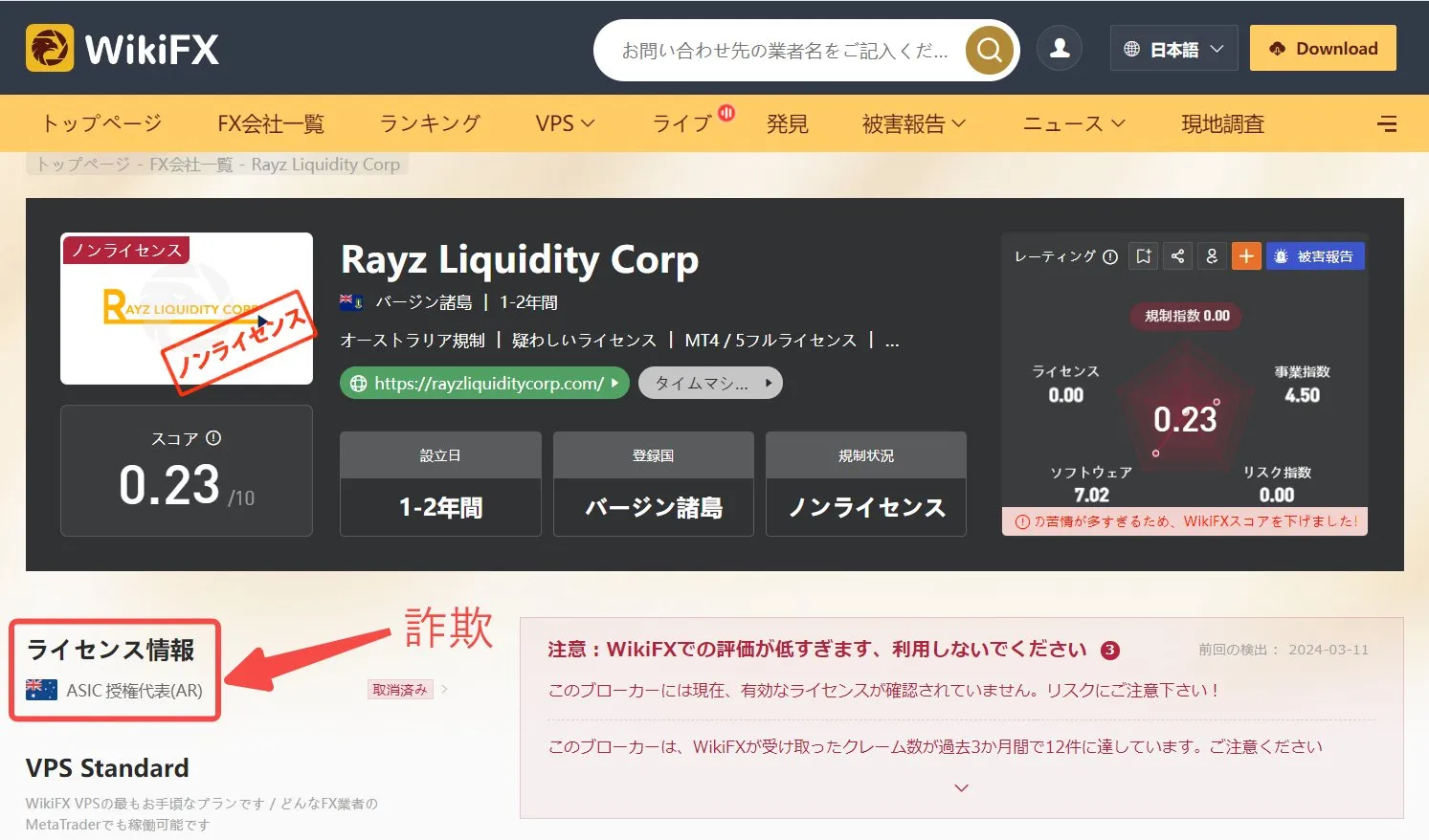
Task: Click the search magnifier button
Action: [989, 50]
